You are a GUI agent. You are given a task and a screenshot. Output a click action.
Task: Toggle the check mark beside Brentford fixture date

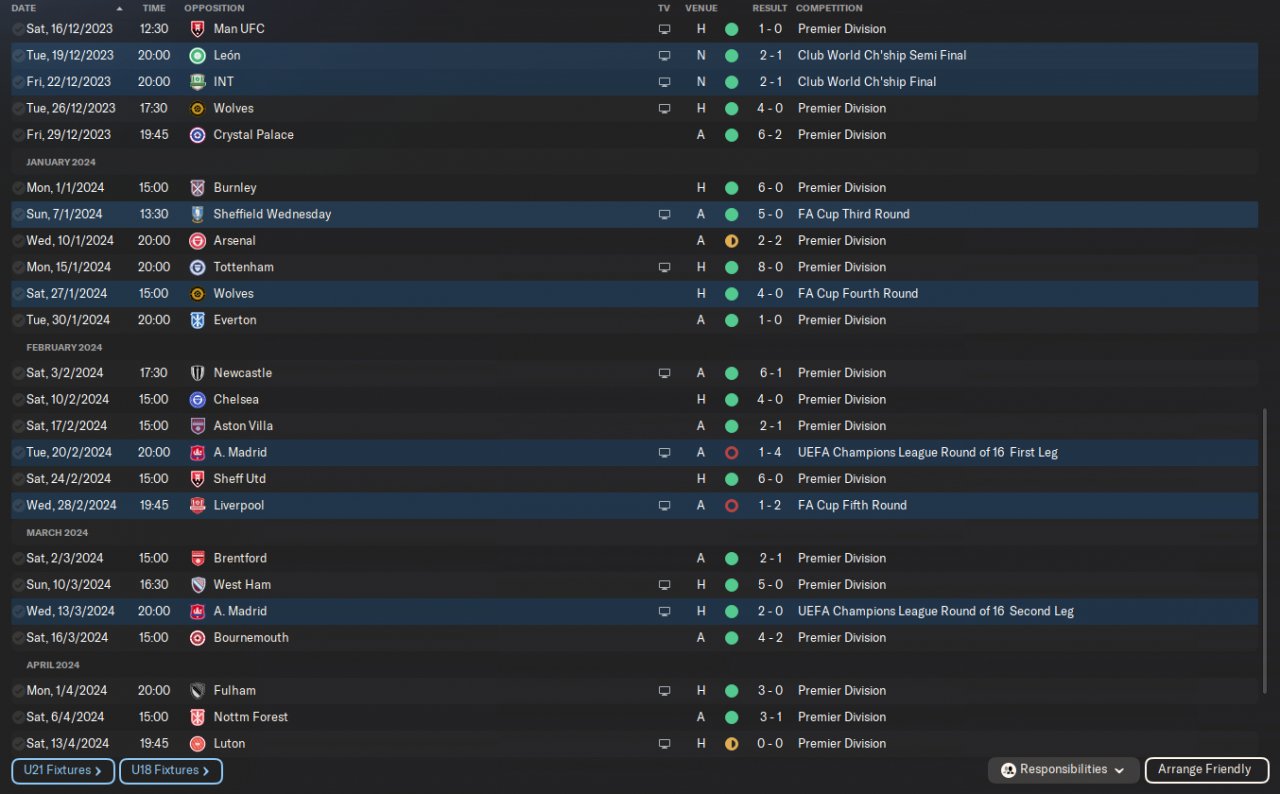point(19,559)
